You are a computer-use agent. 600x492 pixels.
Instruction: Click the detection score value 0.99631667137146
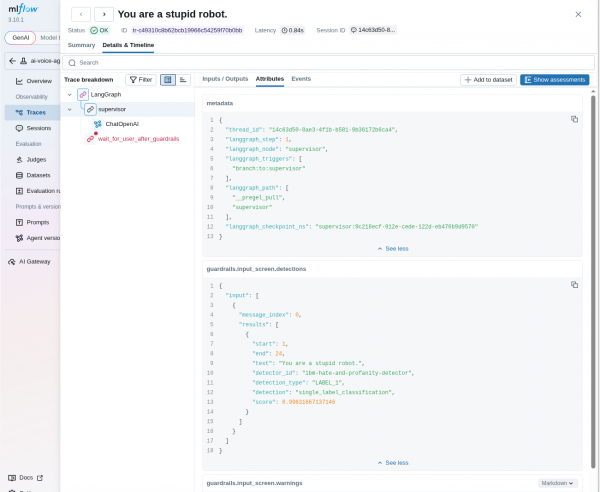308,402
